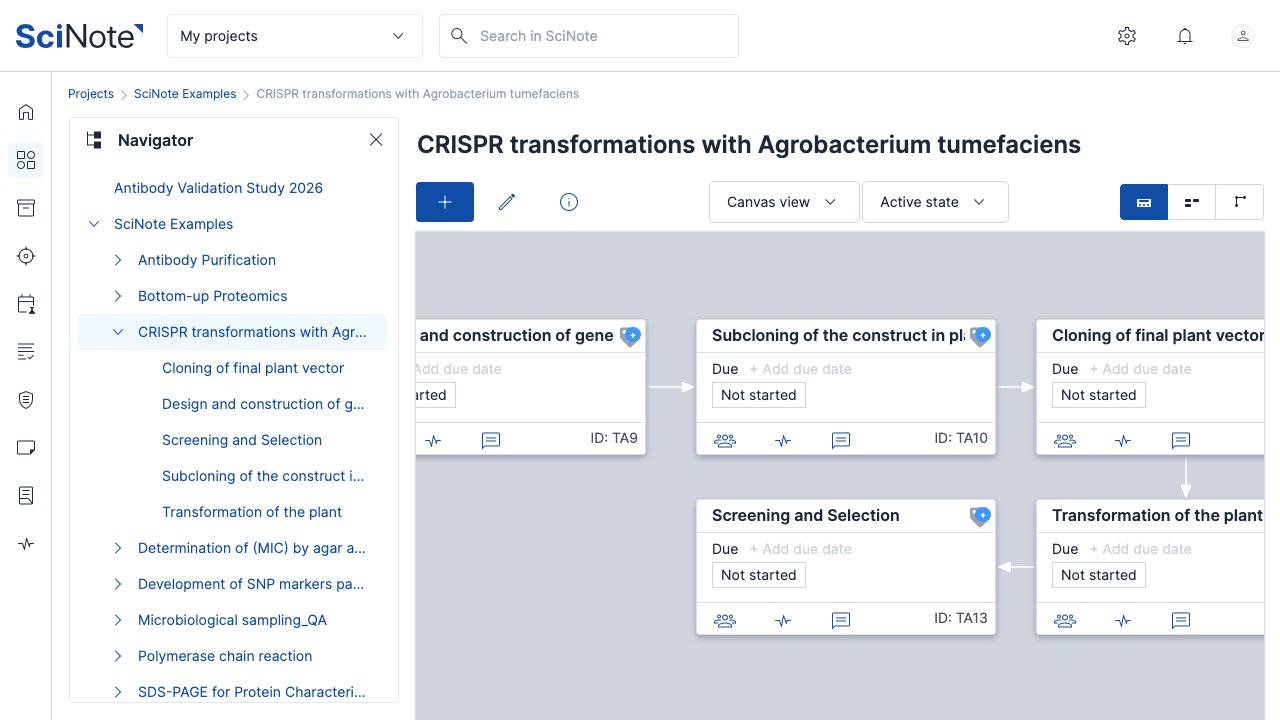Image resolution: width=1280 pixels, height=720 pixels.
Task: Open comments on Screening and Selection card
Action: (x=841, y=620)
